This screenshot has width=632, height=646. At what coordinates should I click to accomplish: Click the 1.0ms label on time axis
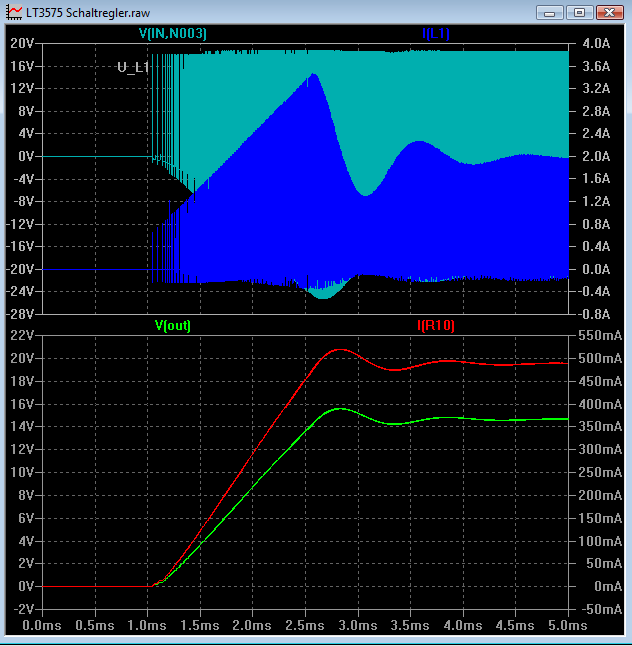147,625
